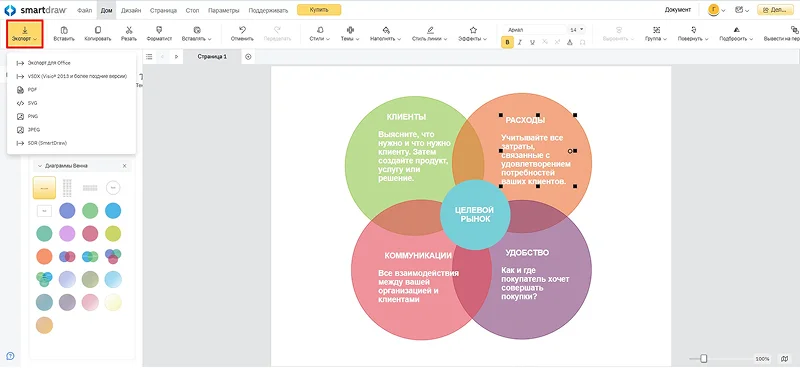800x368 pixels.
Task: Click the Купить button
Action: click(319, 10)
